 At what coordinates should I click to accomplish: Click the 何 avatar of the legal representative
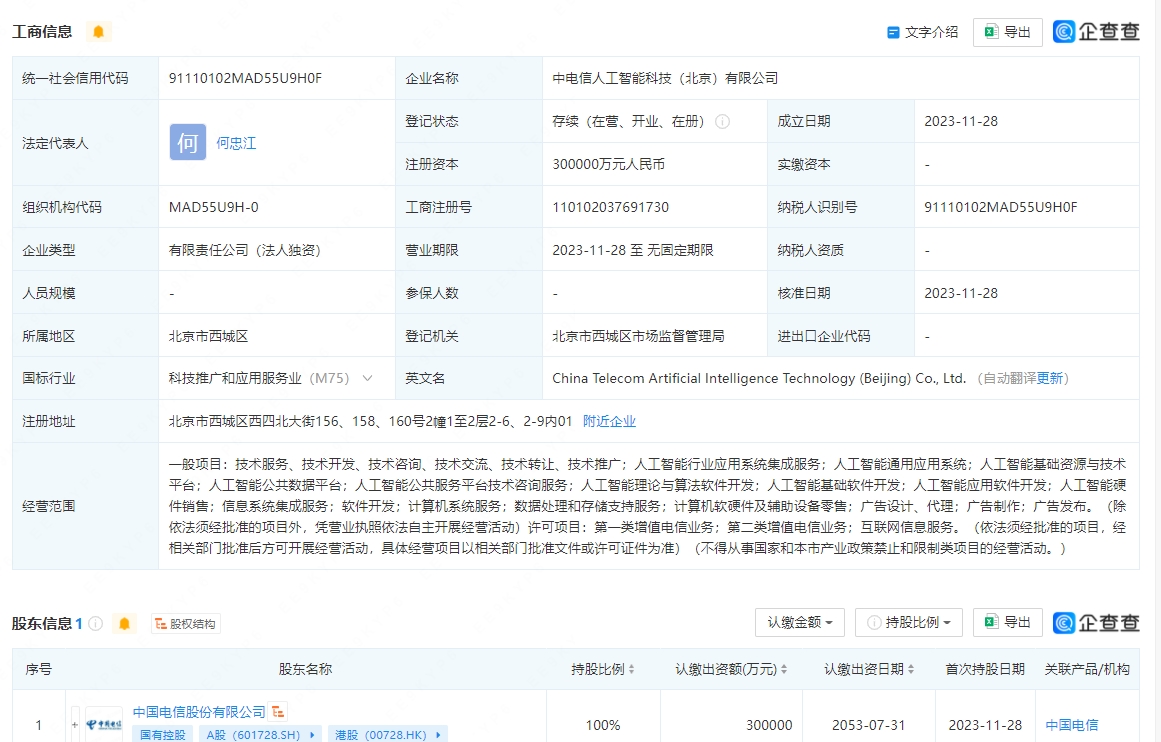pyautogui.click(x=188, y=142)
